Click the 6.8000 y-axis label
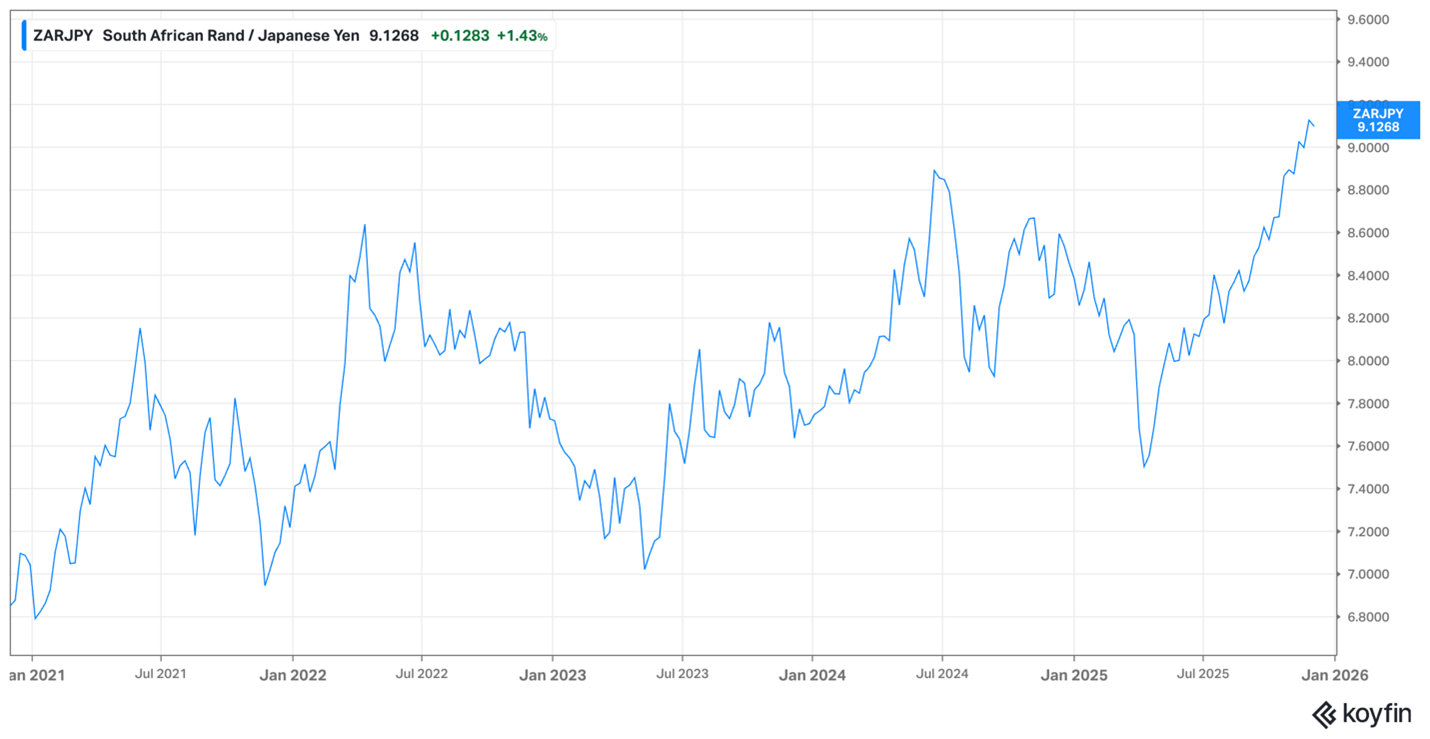Viewport: 1430px width, 739px height. tap(1369, 617)
